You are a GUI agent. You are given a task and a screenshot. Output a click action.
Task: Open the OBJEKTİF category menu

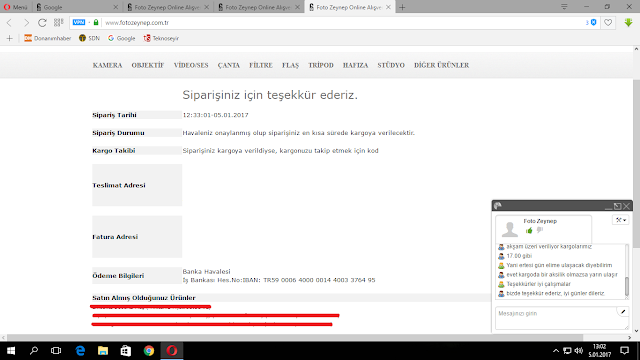pos(148,65)
